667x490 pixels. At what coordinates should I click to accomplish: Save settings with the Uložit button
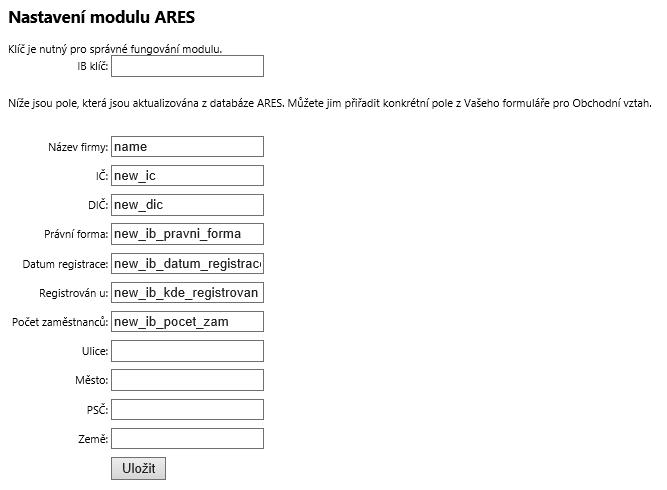[x=139, y=468]
